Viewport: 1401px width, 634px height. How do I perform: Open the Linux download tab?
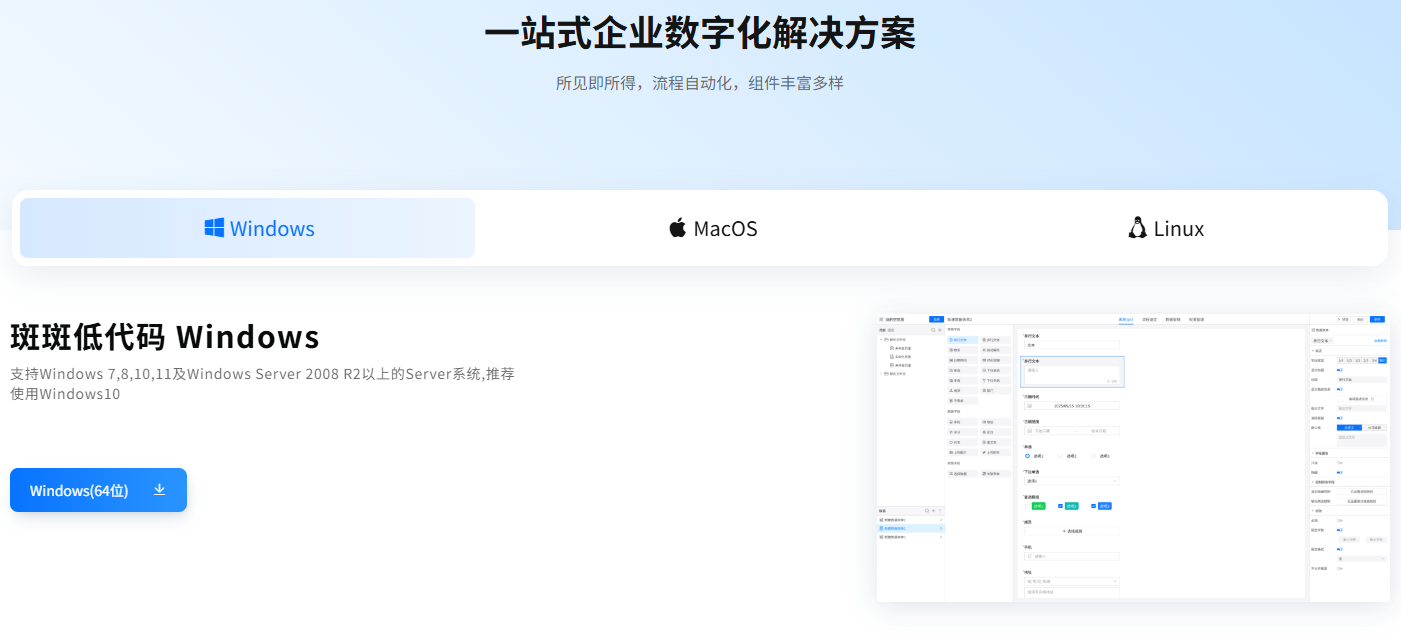[x=1165, y=228]
